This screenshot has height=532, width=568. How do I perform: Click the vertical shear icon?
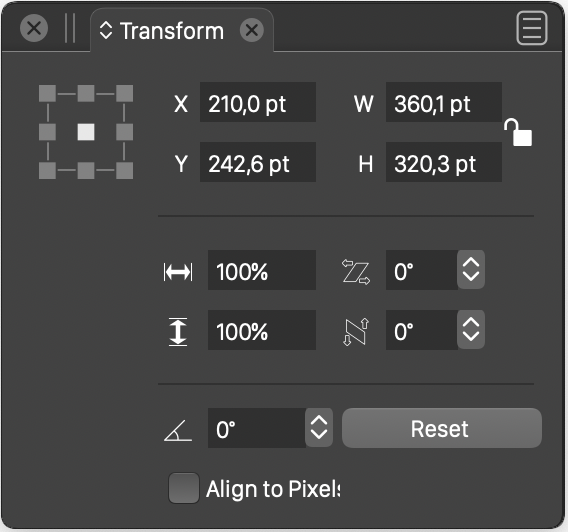pos(356,332)
